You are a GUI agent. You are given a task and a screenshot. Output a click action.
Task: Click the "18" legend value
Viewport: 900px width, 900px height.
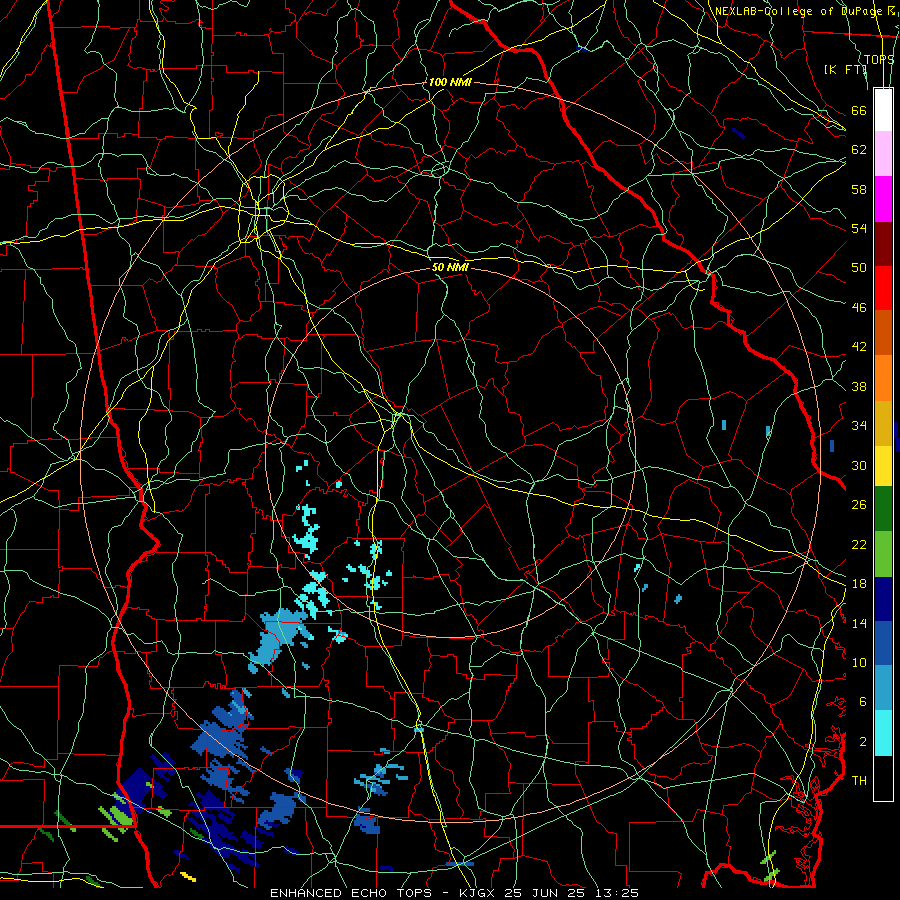[x=859, y=584]
